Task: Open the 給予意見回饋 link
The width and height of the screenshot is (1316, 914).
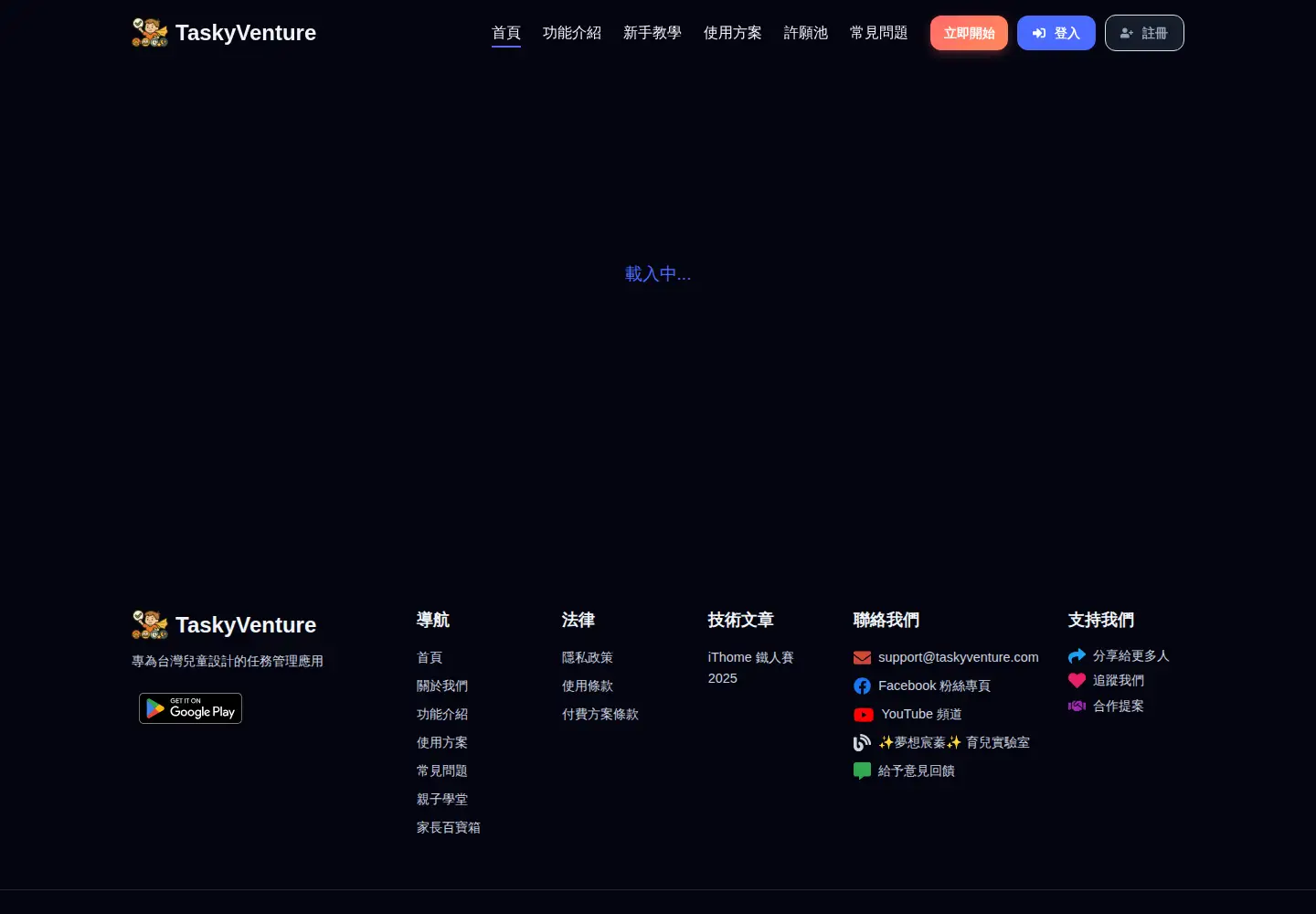Action: (x=917, y=771)
